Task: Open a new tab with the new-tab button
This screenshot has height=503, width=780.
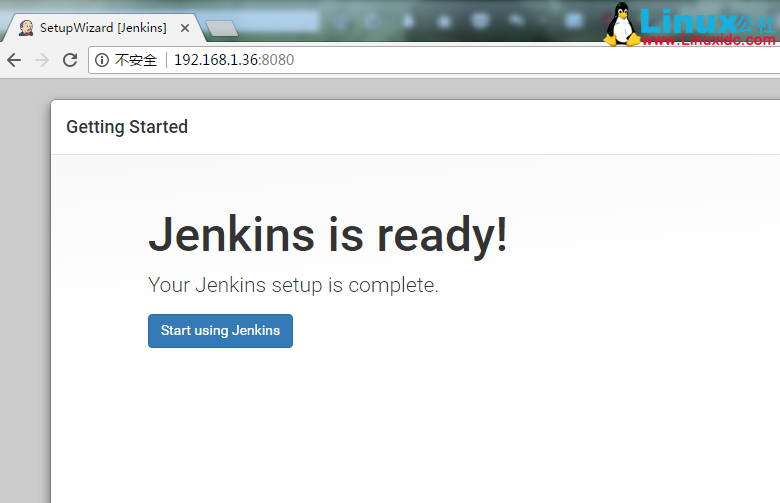Action: click(x=222, y=28)
